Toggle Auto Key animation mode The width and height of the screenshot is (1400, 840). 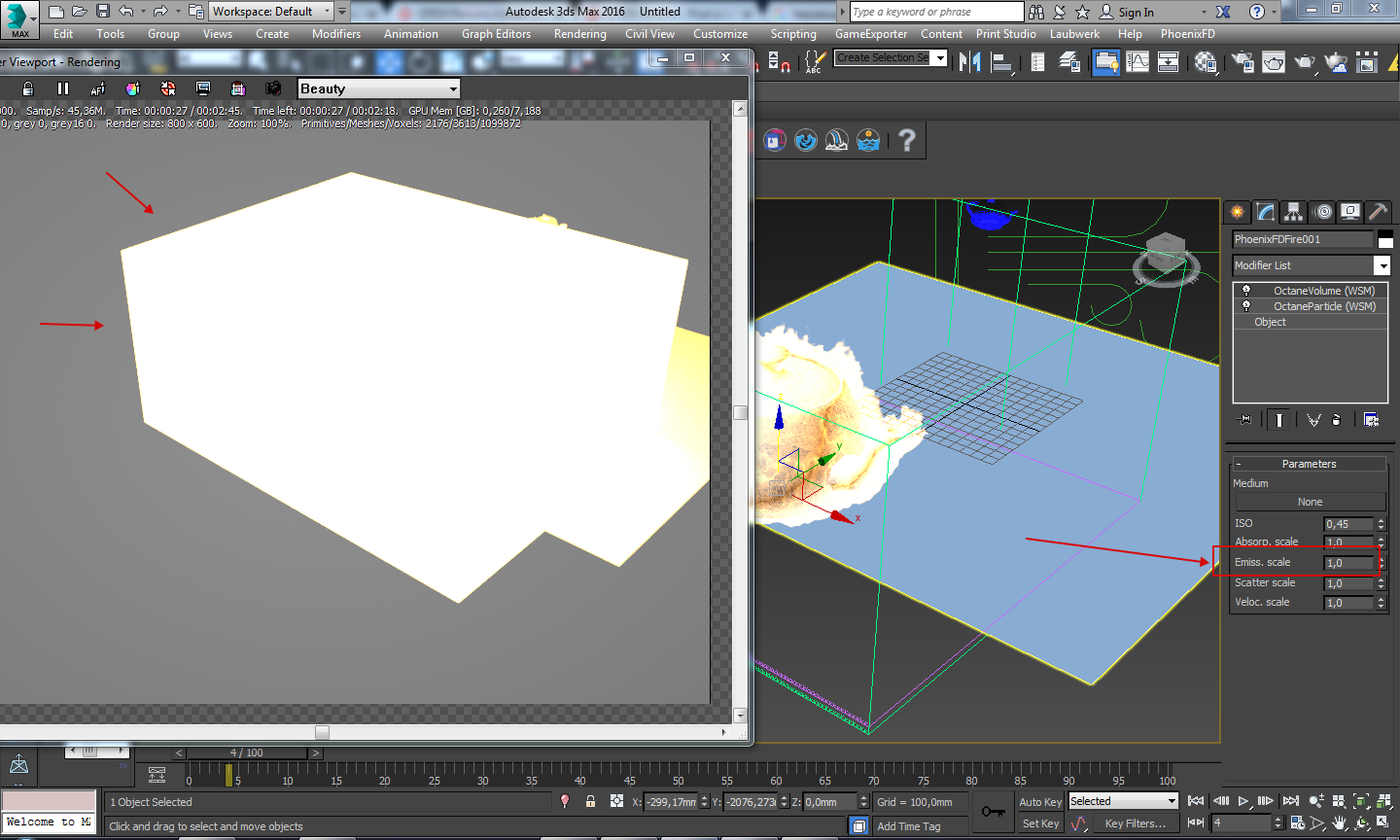1040,802
